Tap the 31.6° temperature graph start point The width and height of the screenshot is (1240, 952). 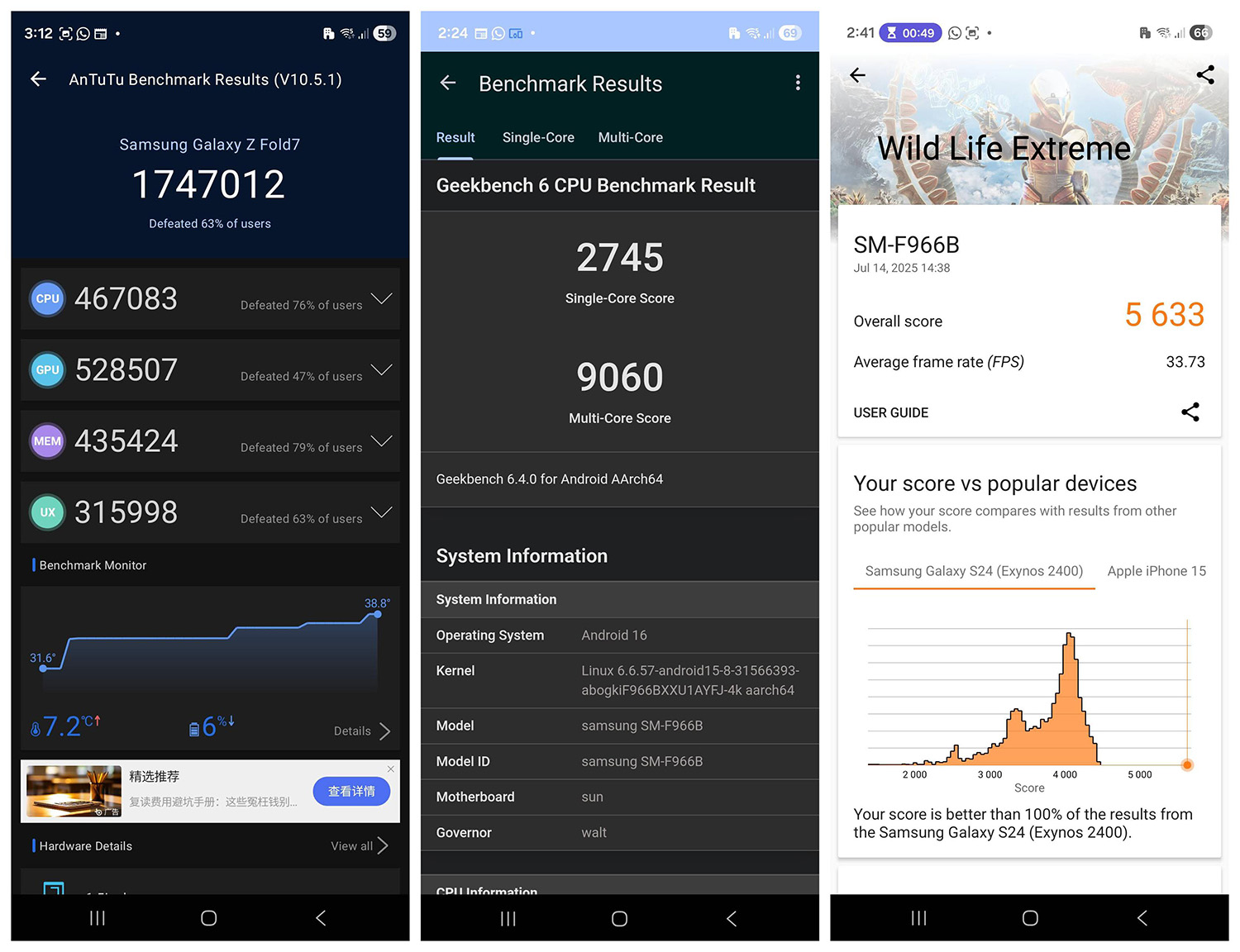(43, 668)
